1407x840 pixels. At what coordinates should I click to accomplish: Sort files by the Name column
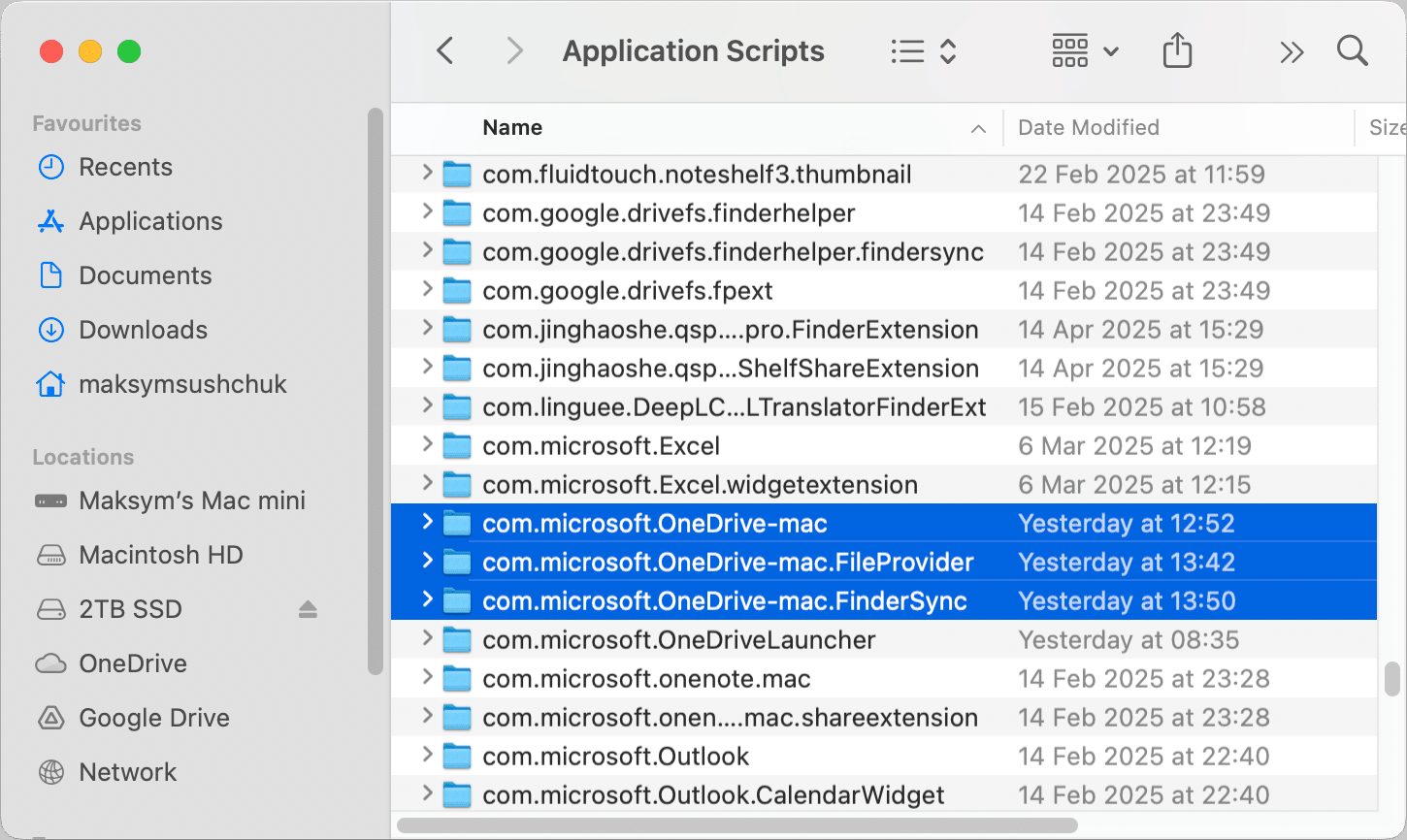512,127
